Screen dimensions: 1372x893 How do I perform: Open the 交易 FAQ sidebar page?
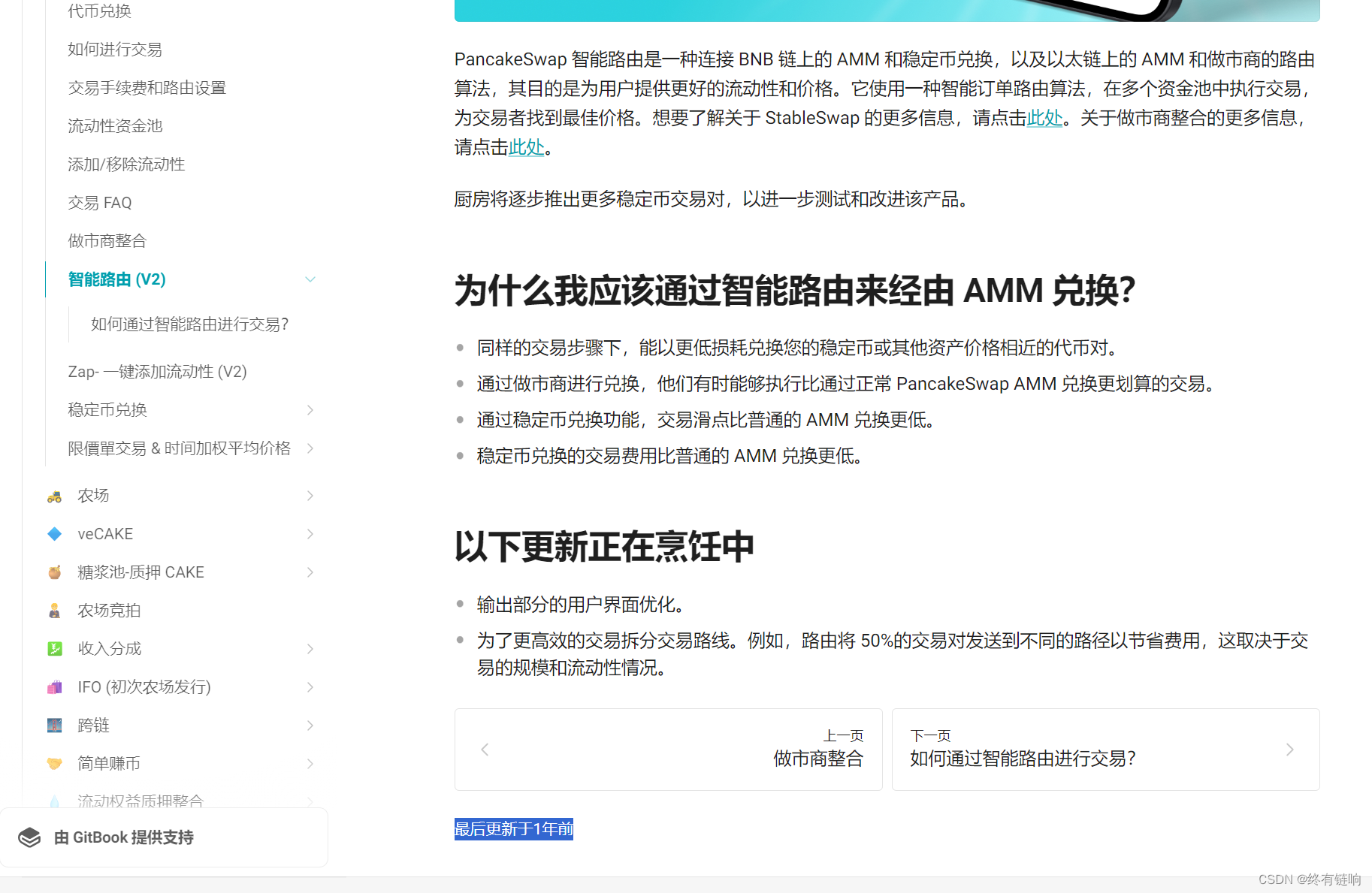pos(100,203)
